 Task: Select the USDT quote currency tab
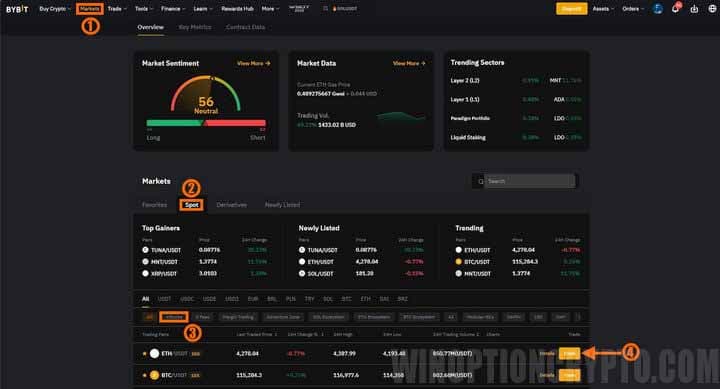(164, 299)
